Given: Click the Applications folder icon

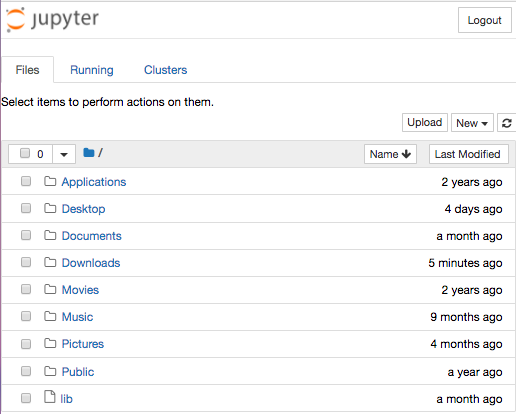Looking at the screenshot, I should [50, 181].
